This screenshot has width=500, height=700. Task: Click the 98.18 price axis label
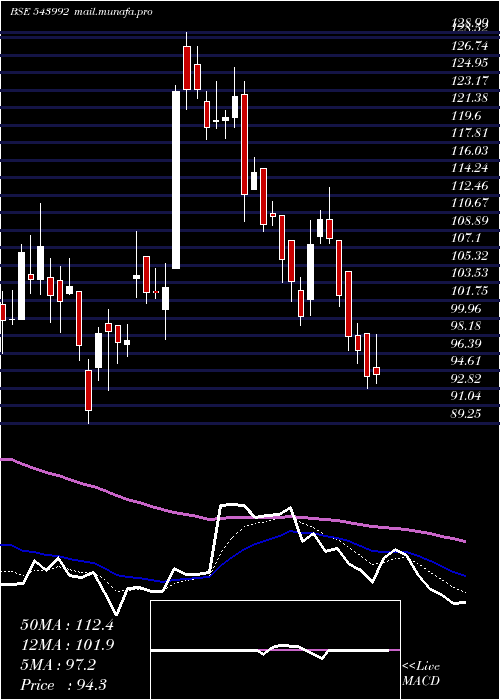tap(467, 325)
